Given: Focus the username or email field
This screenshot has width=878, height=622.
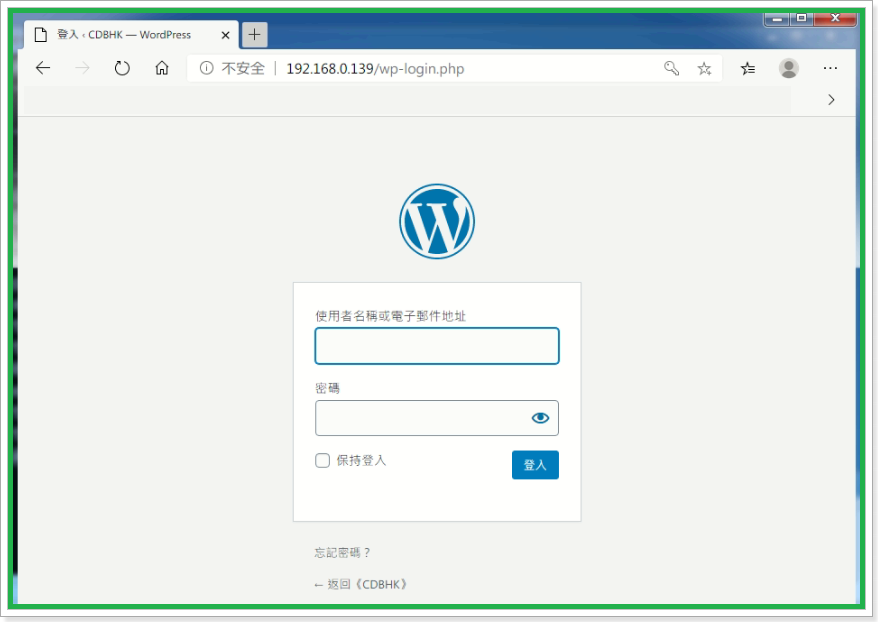Looking at the screenshot, I should pyautogui.click(x=437, y=346).
